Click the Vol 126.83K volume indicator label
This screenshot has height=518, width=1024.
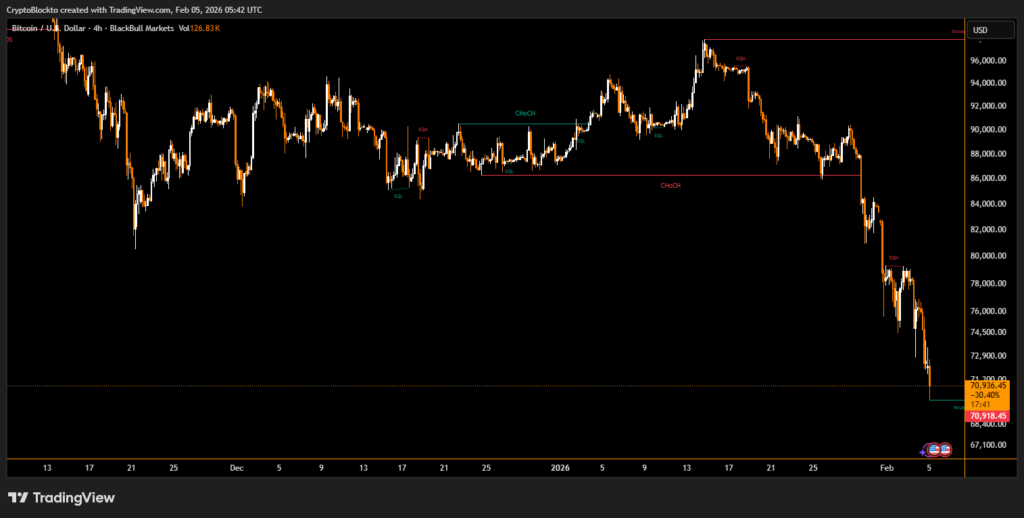coord(200,28)
